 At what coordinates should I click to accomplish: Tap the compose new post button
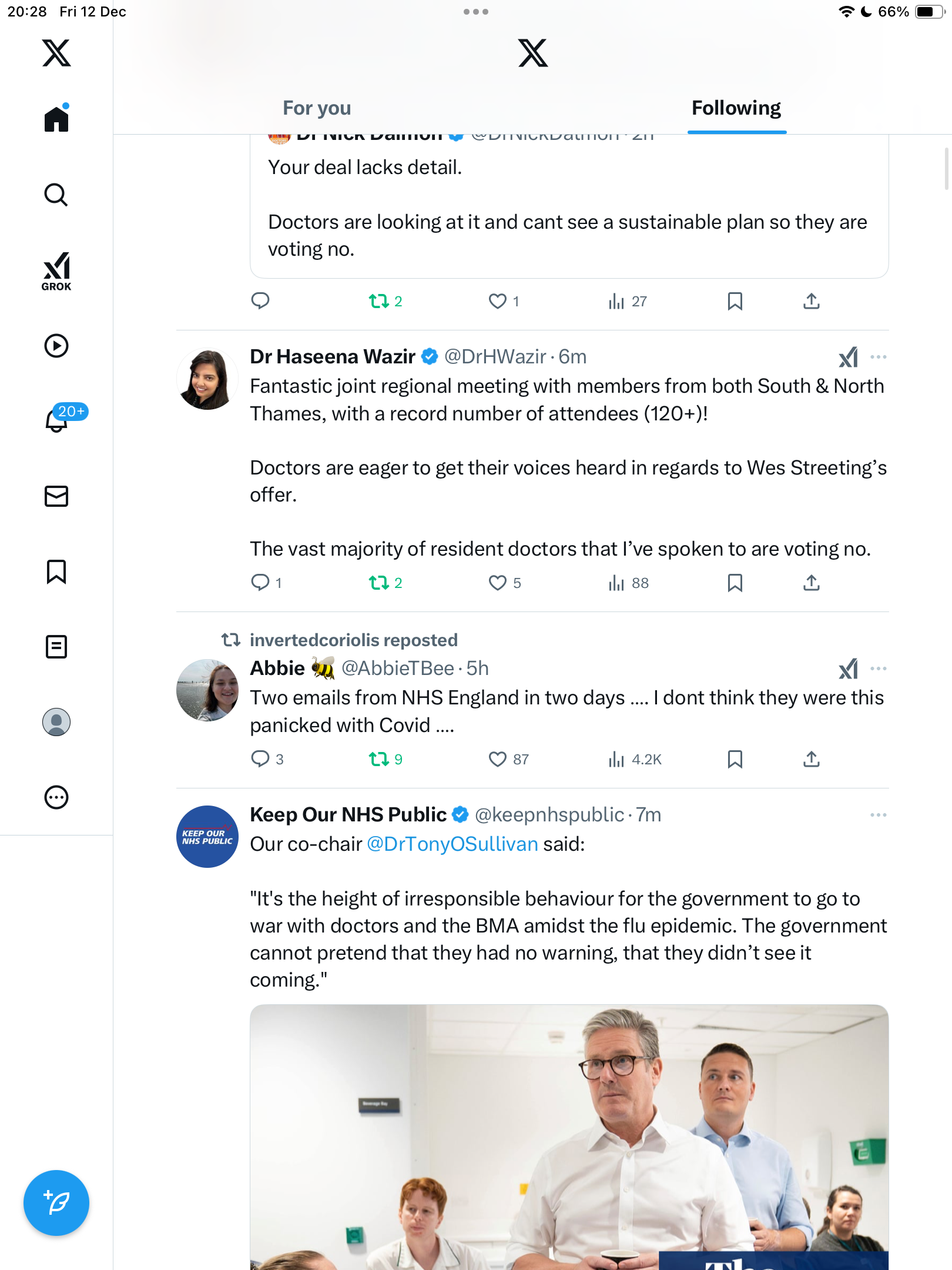(x=56, y=1203)
